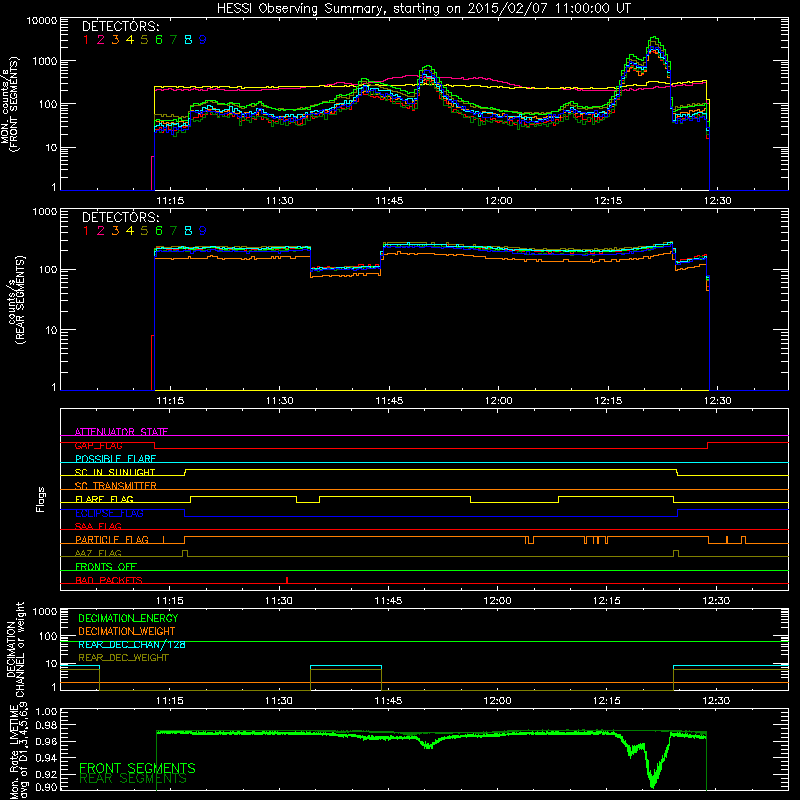Screen dimensions: 800x800
Task: Select detector 8 in the front segments legend
Action: (x=188, y=40)
